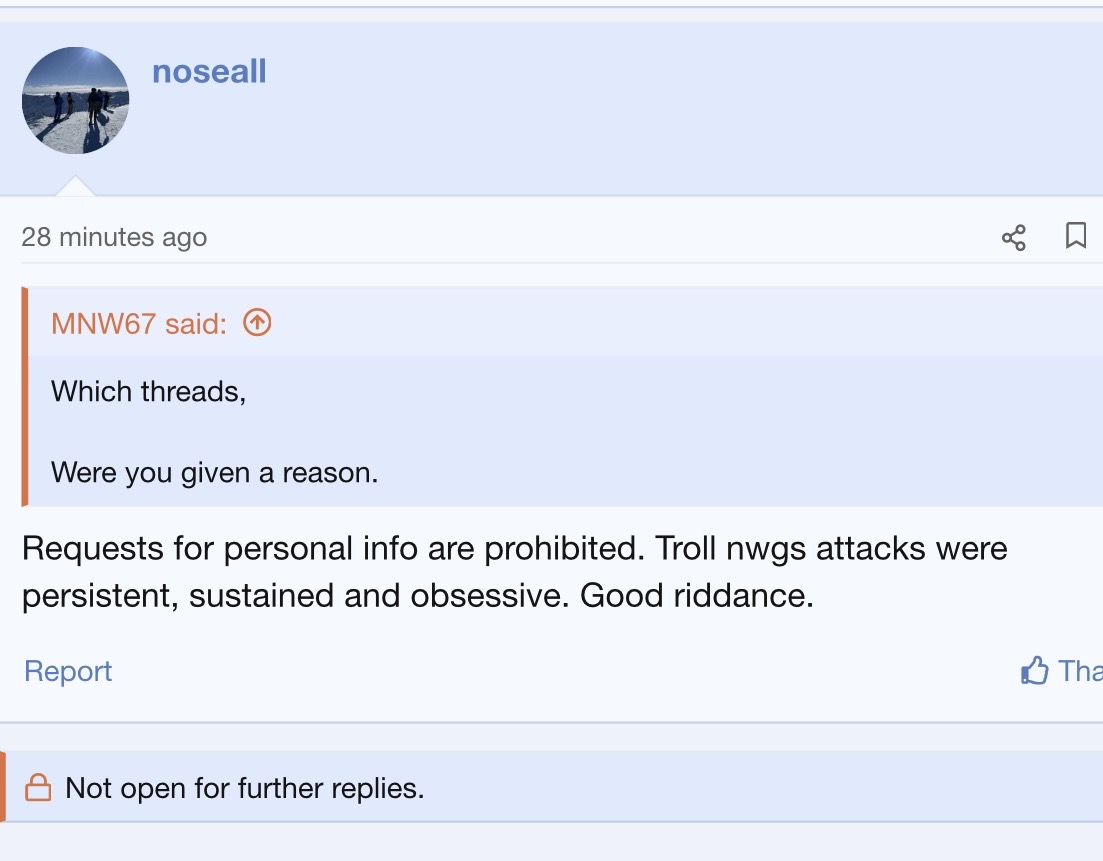Click the orange edge of the locked notice
1103x861 pixels.
(x=3, y=787)
